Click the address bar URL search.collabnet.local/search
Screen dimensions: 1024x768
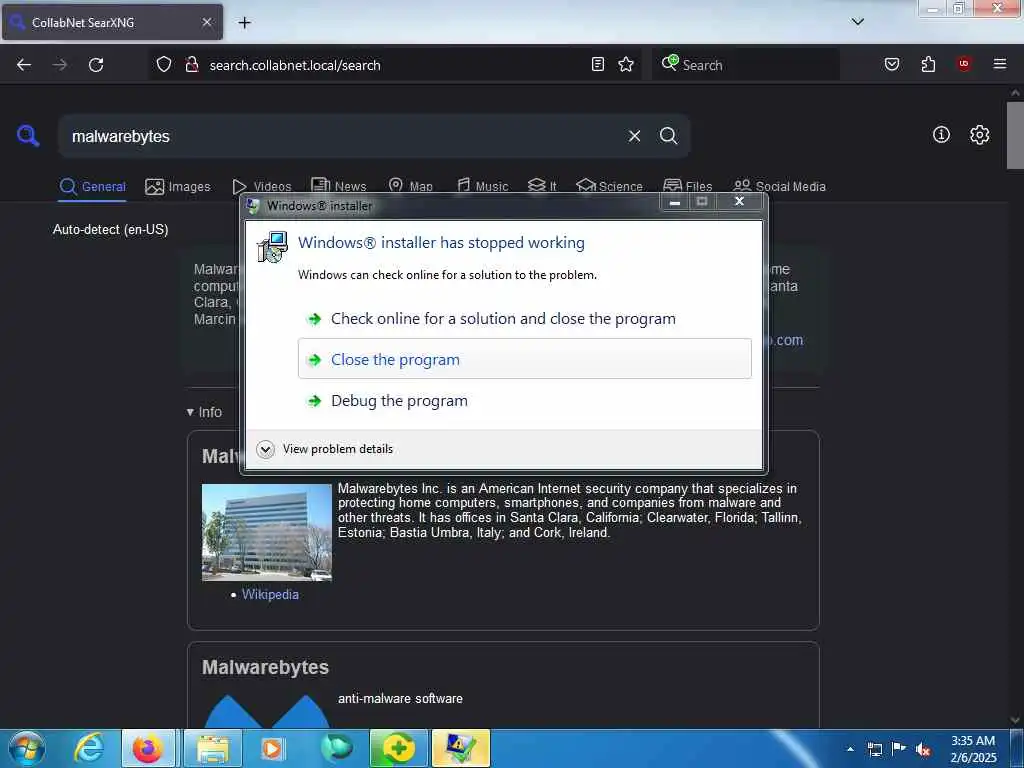[295, 65]
